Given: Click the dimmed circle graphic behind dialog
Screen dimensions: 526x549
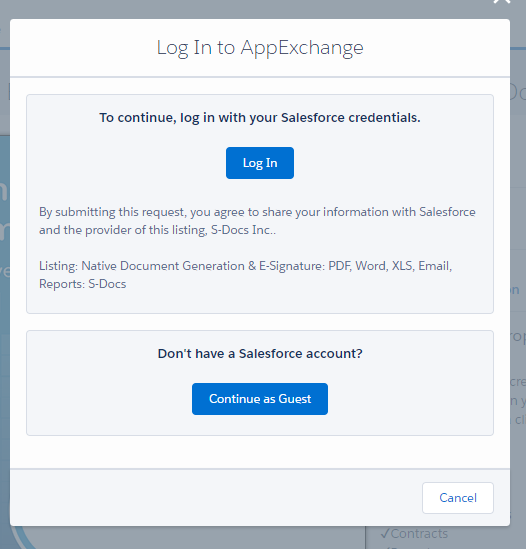Looking at the screenshot, I should [22, 538].
